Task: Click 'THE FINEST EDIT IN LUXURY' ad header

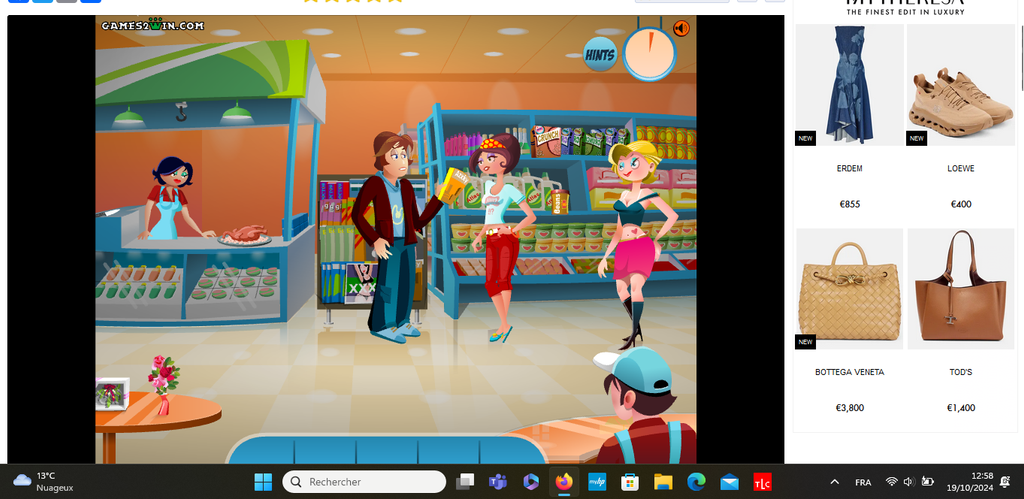Action: click(x=904, y=12)
